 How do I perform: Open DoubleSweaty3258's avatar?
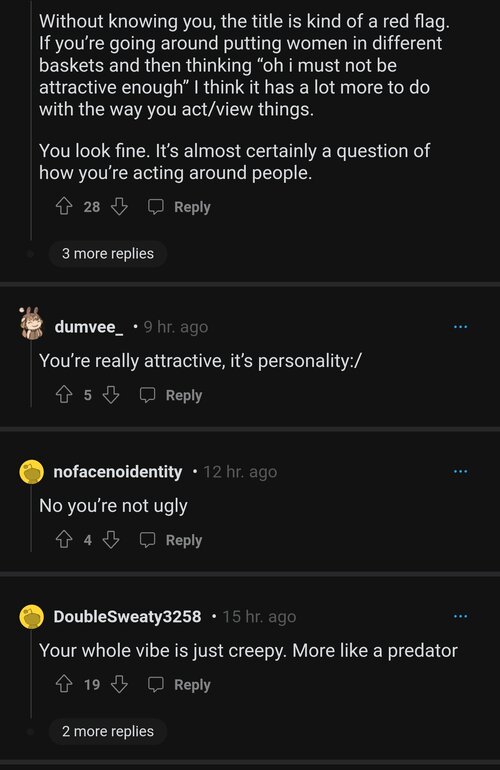click(x=31, y=616)
